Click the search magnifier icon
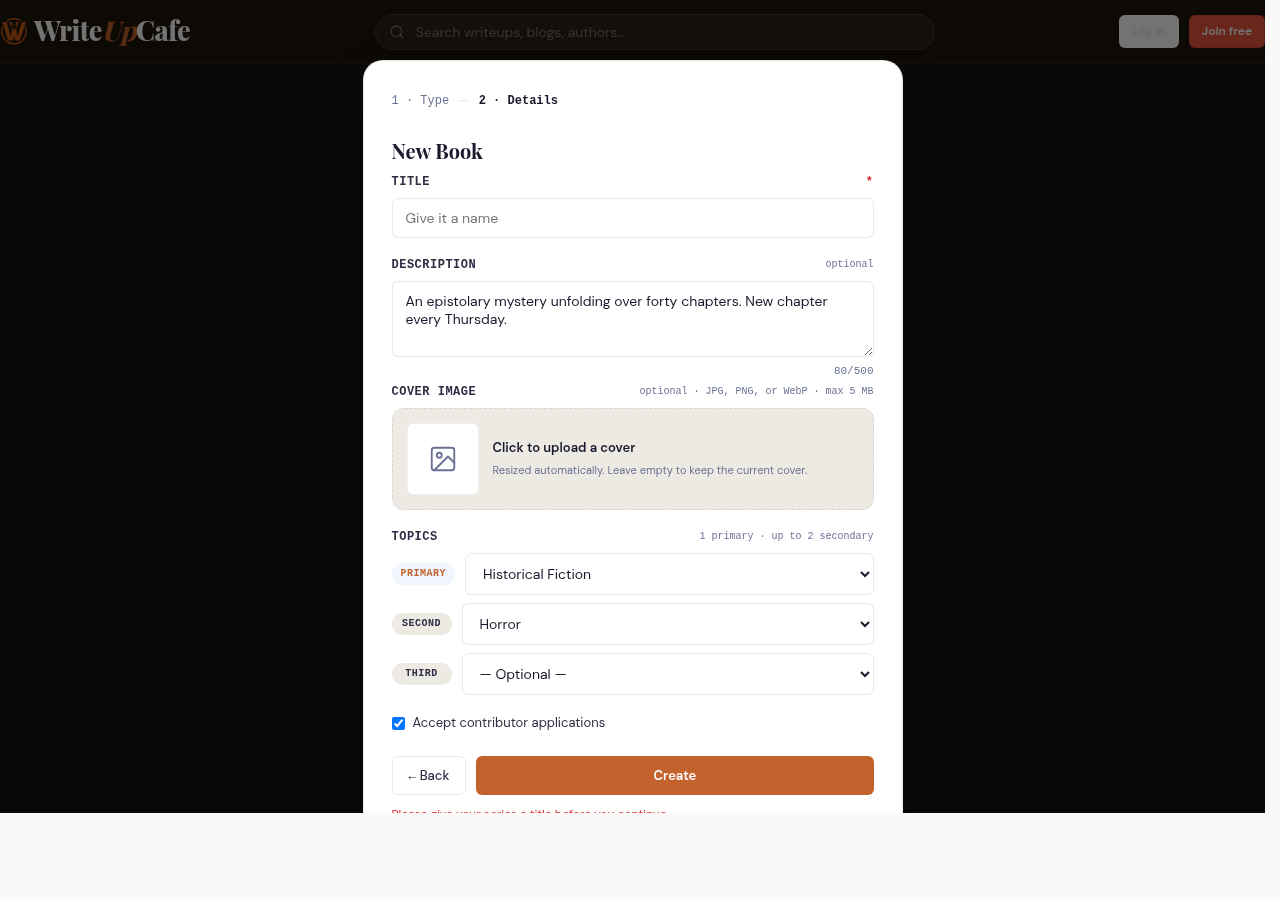The height and width of the screenshot is (900, 1280). click(x=397, y=32)
